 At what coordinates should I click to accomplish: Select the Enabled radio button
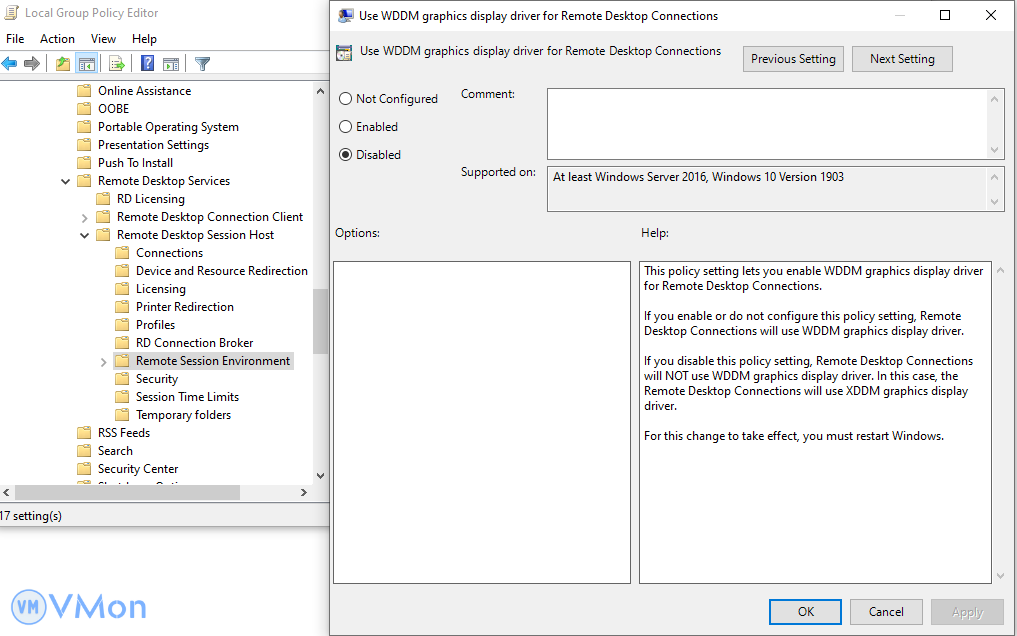pyautogui.click(x=346, y=127)
